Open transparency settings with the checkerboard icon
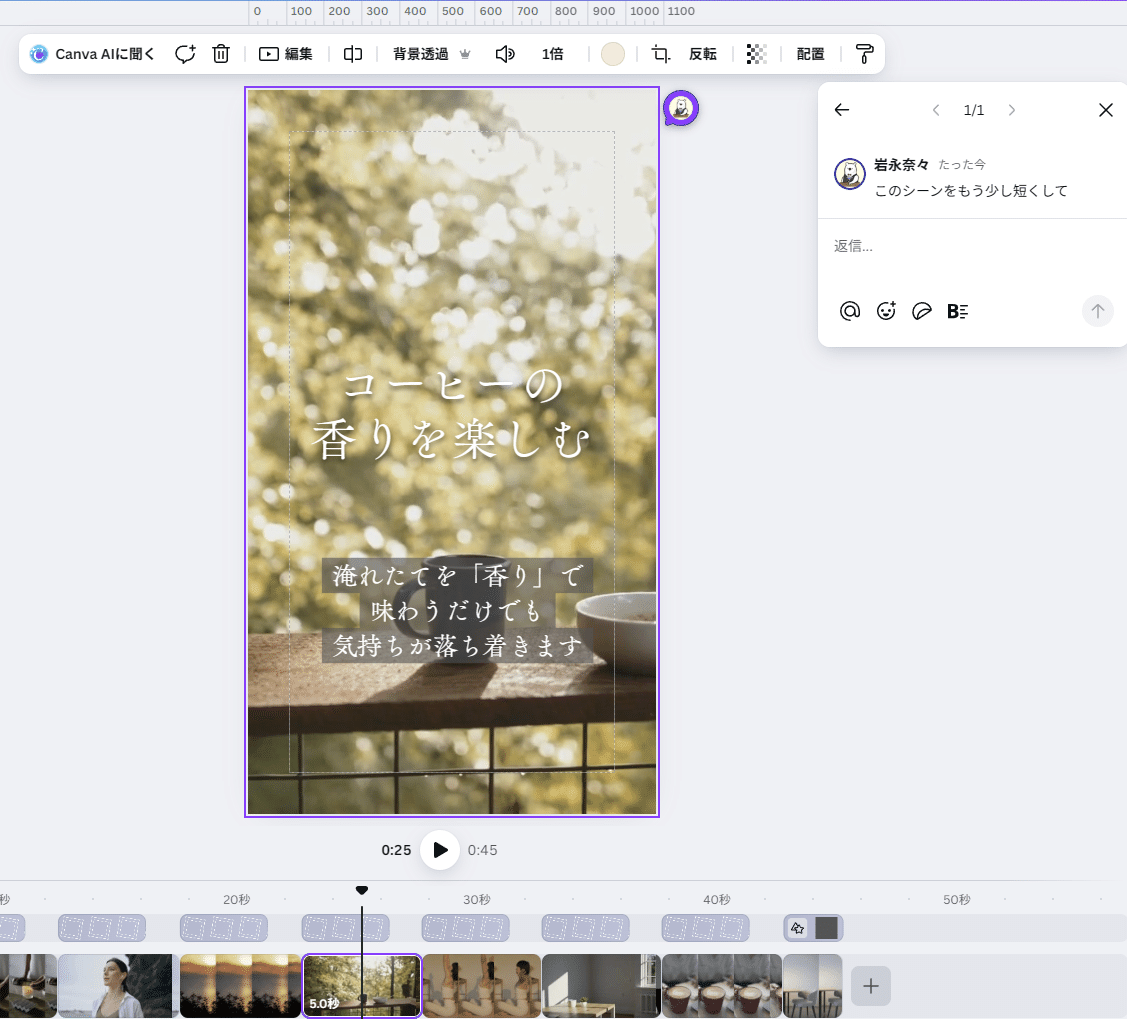1127x1019 pixels. (x=756, y=54)
